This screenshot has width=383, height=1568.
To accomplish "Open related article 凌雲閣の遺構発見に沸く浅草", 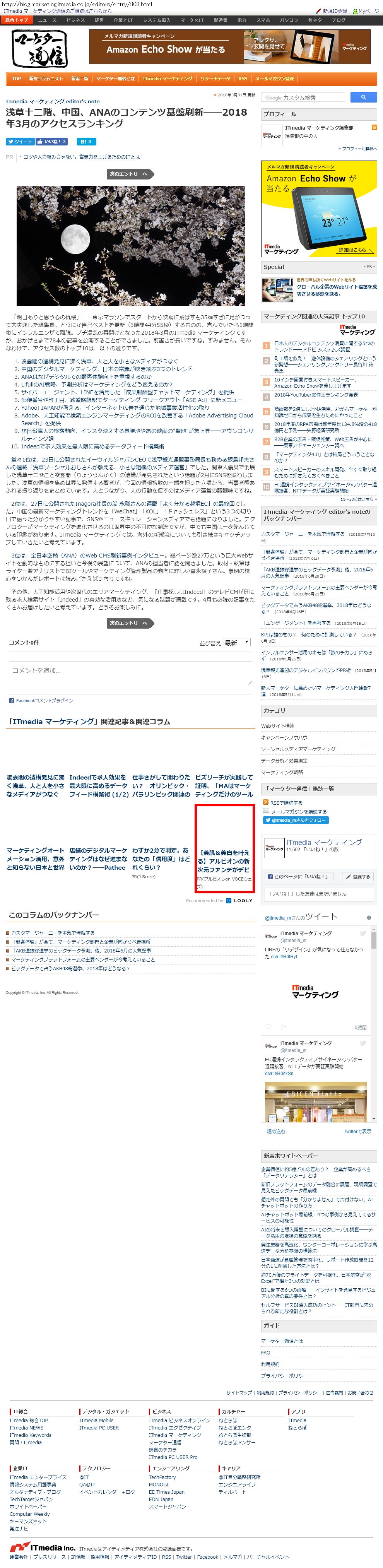I will point(35,786).
